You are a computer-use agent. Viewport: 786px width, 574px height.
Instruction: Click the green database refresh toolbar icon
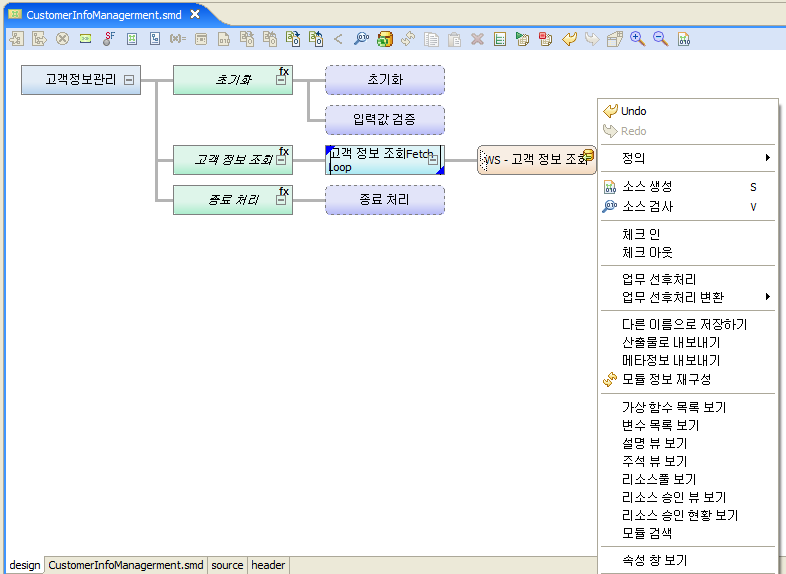pos(384,39)
